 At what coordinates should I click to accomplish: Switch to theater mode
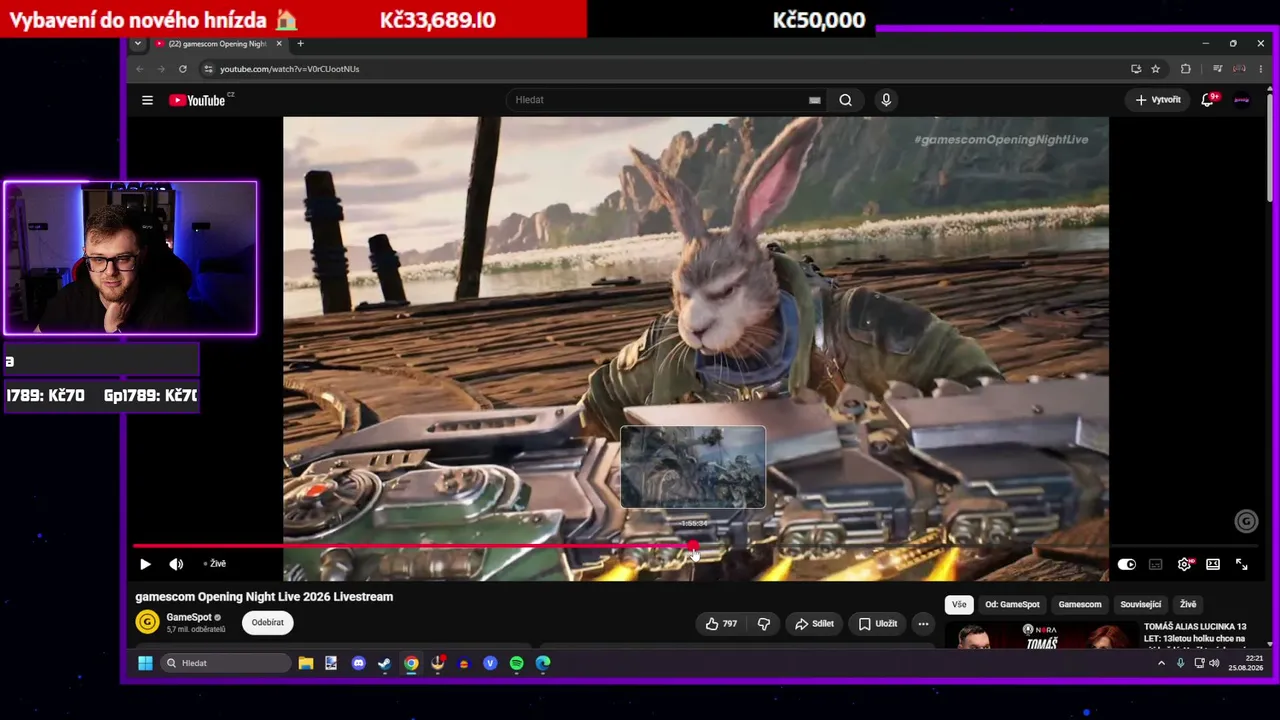point(1213,564)
